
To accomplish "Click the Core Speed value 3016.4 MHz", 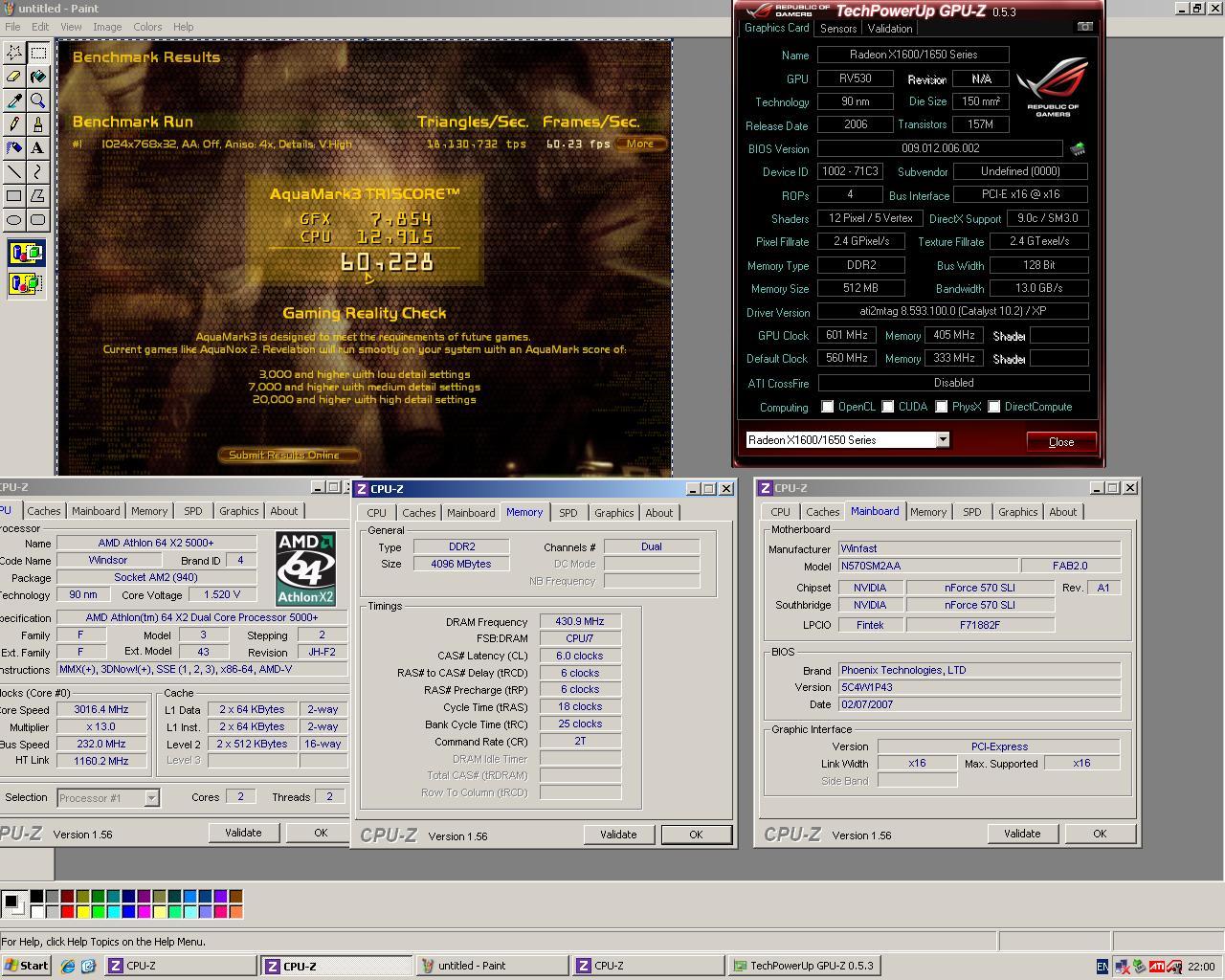I will (x=101, y=709).
